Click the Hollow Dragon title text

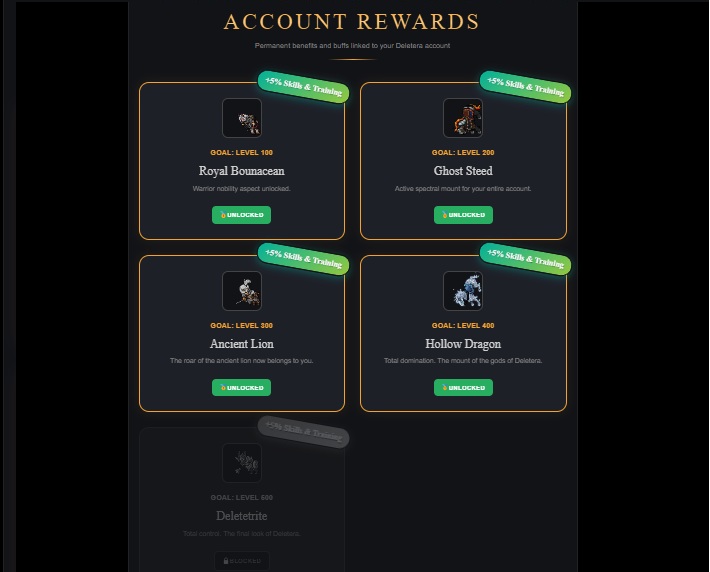point(463,344)
